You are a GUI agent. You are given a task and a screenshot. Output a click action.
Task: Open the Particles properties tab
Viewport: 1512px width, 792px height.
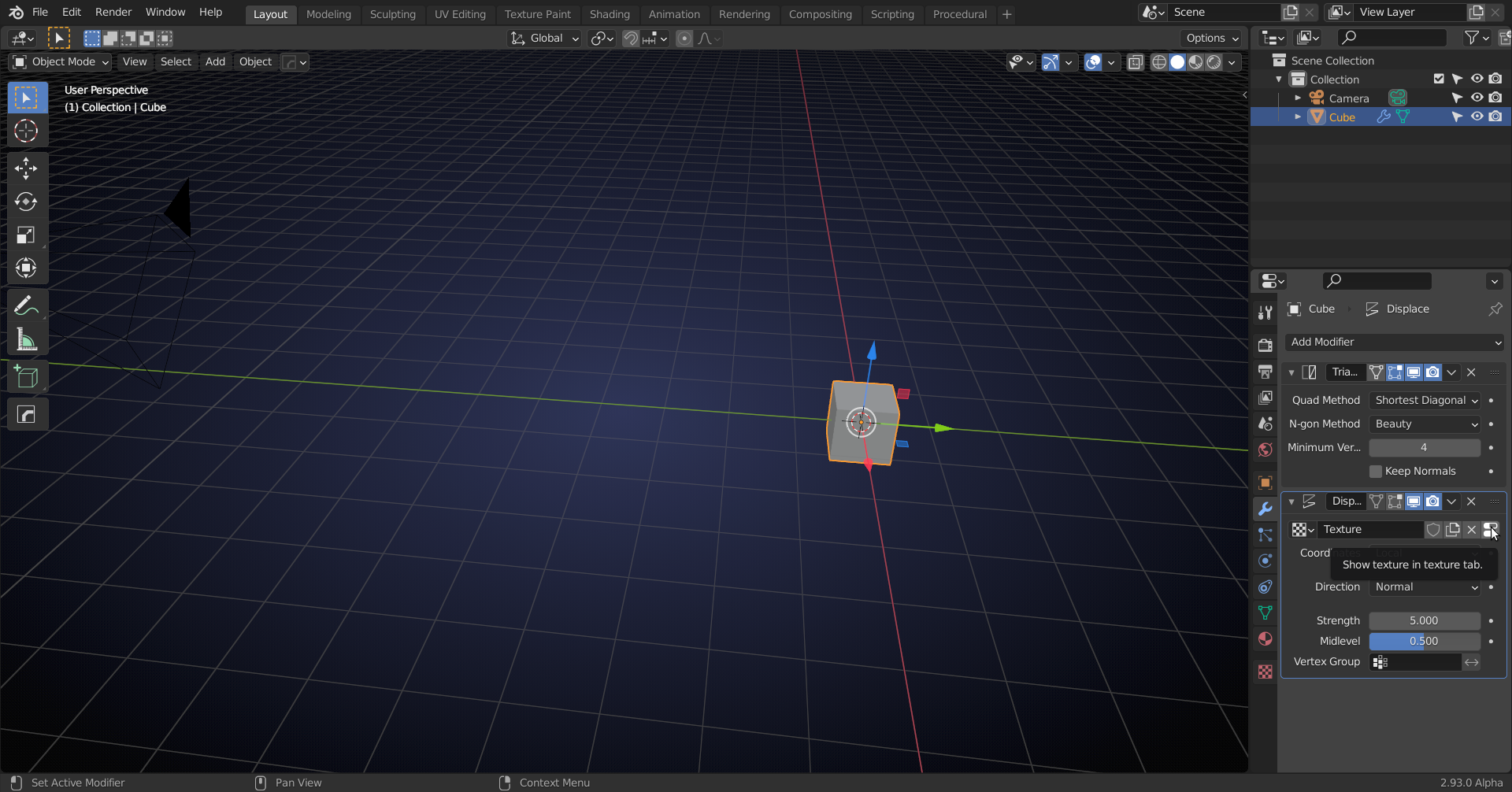coord(1266,535)
